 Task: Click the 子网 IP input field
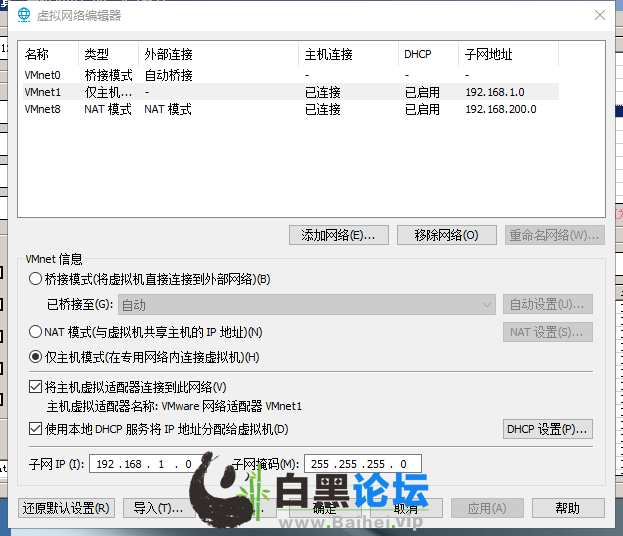click(x=147, y=464)
